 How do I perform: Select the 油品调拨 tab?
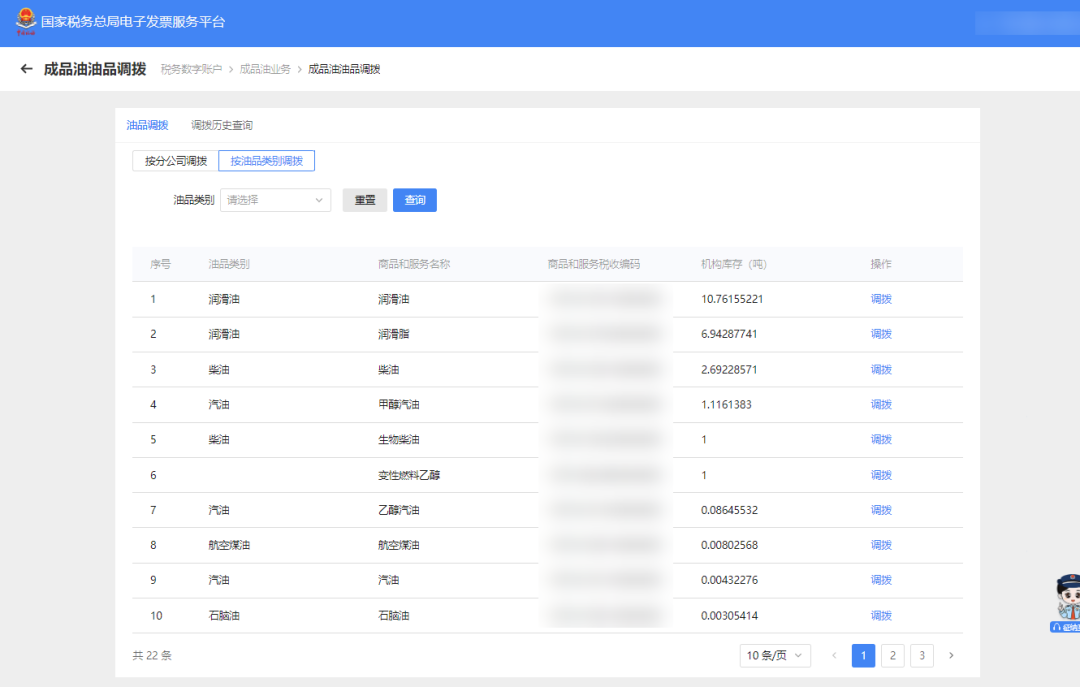[x=147, y=125]
